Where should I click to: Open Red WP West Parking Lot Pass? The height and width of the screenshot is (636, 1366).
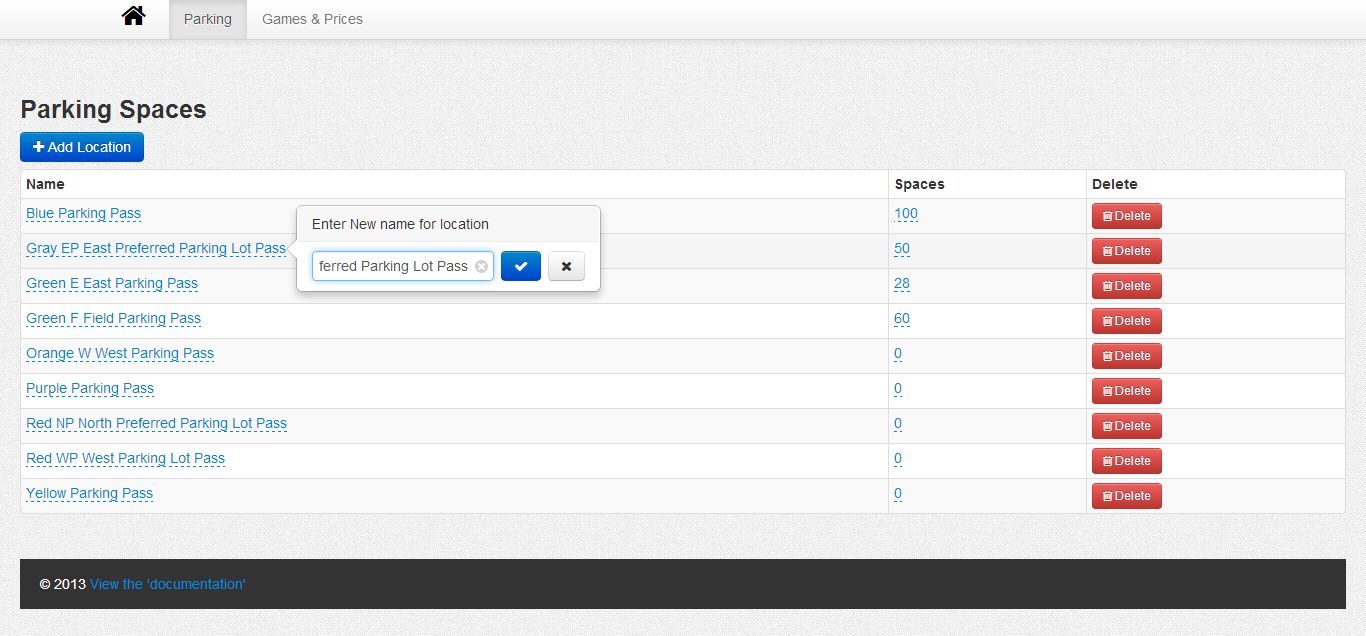pos(125,458)
